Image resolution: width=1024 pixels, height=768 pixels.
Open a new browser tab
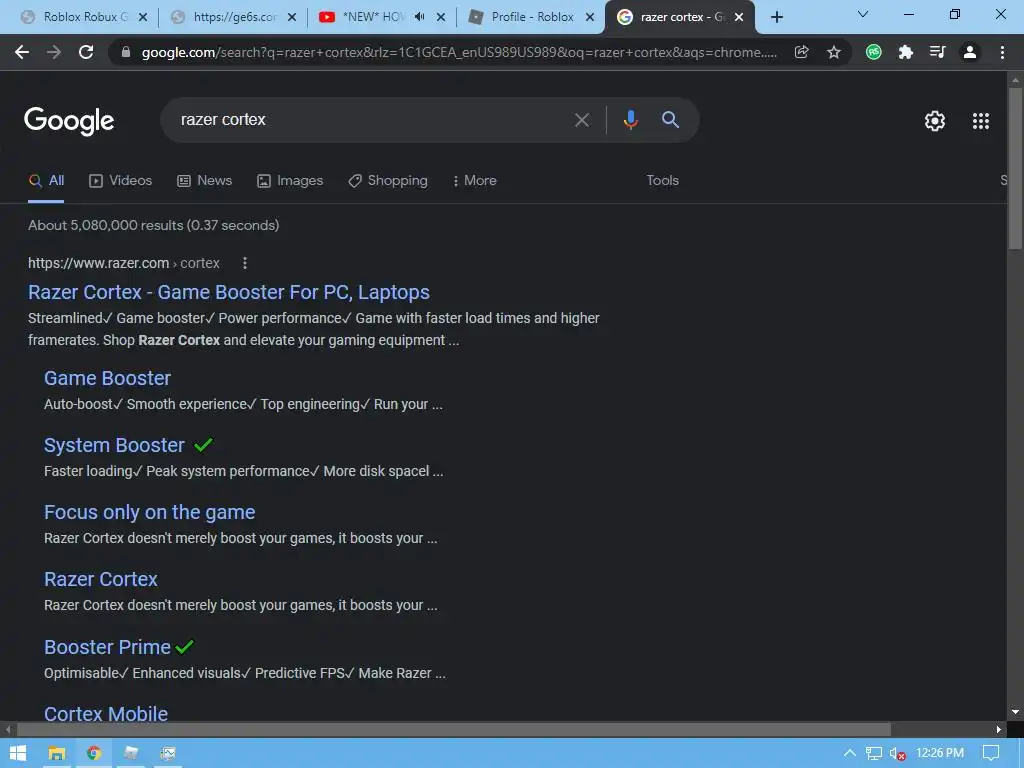pyautogui.click(x=776, y=17)
